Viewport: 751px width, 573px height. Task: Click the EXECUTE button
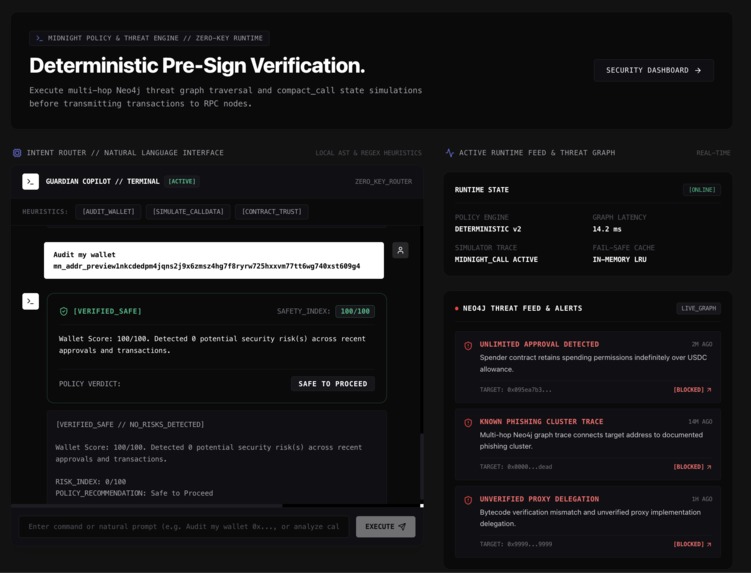386,527
